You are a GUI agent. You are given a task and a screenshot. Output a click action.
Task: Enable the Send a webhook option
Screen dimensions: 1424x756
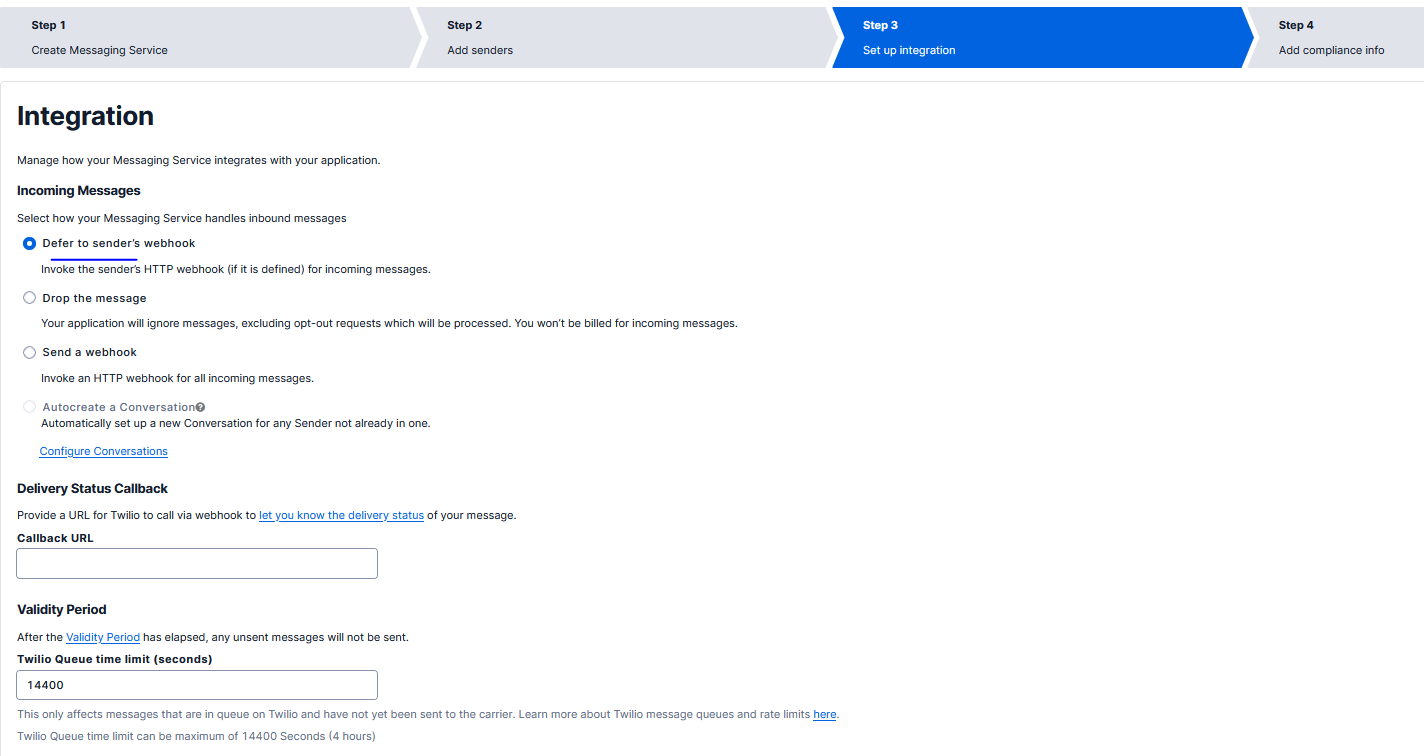[x=30, y=352]
